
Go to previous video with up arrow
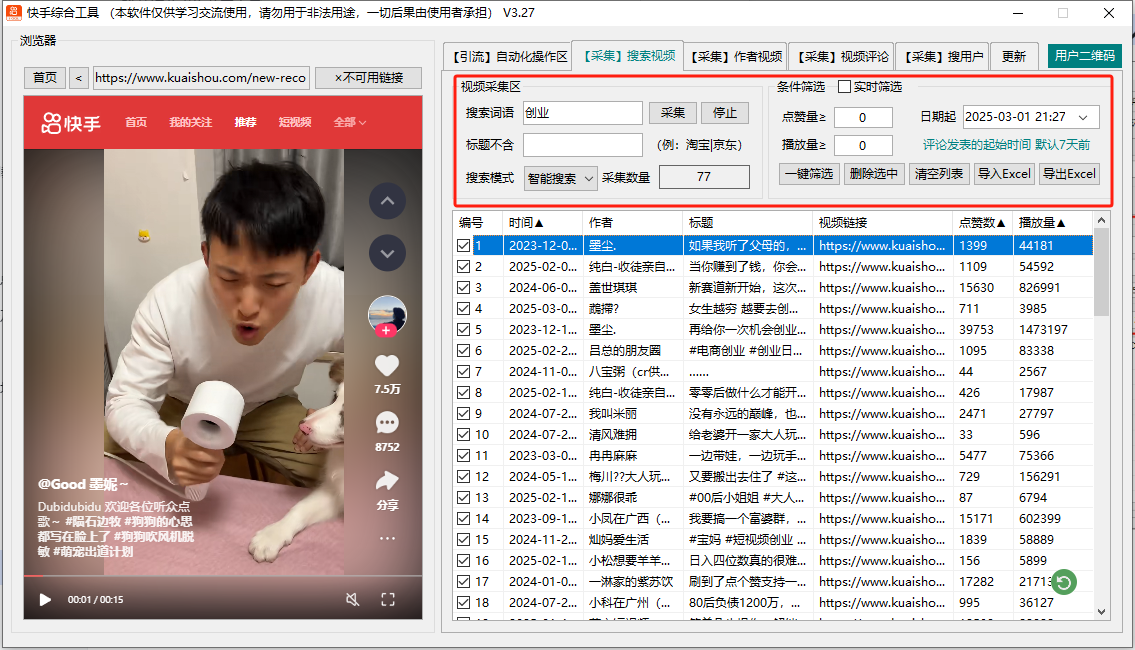[x=387, y=202]
